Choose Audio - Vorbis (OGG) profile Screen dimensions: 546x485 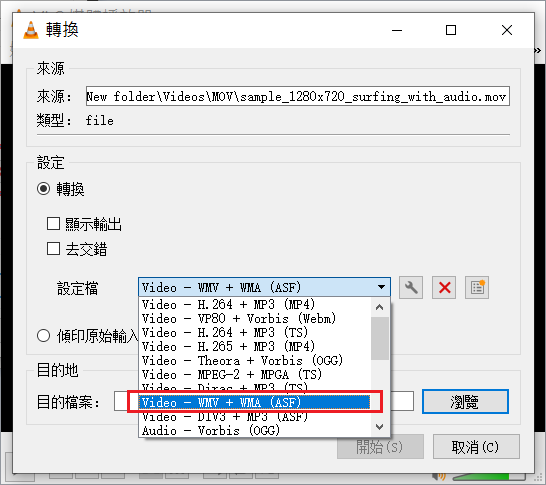[255, 431]
